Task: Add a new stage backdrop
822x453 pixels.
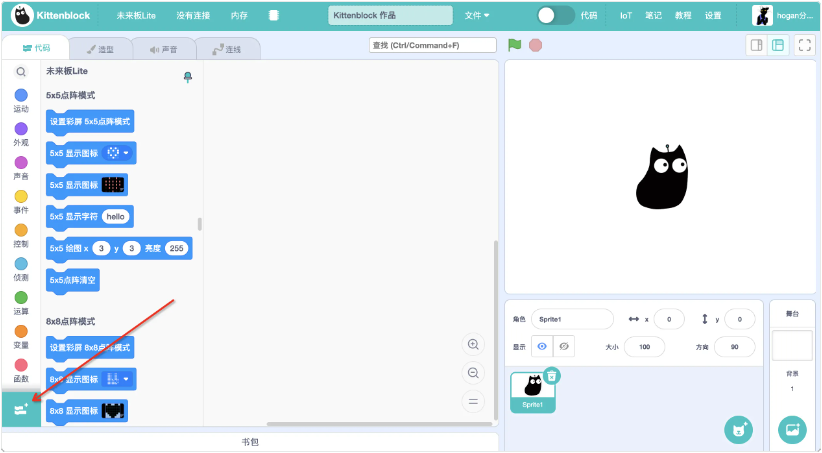Action: (x=792, y=428)
